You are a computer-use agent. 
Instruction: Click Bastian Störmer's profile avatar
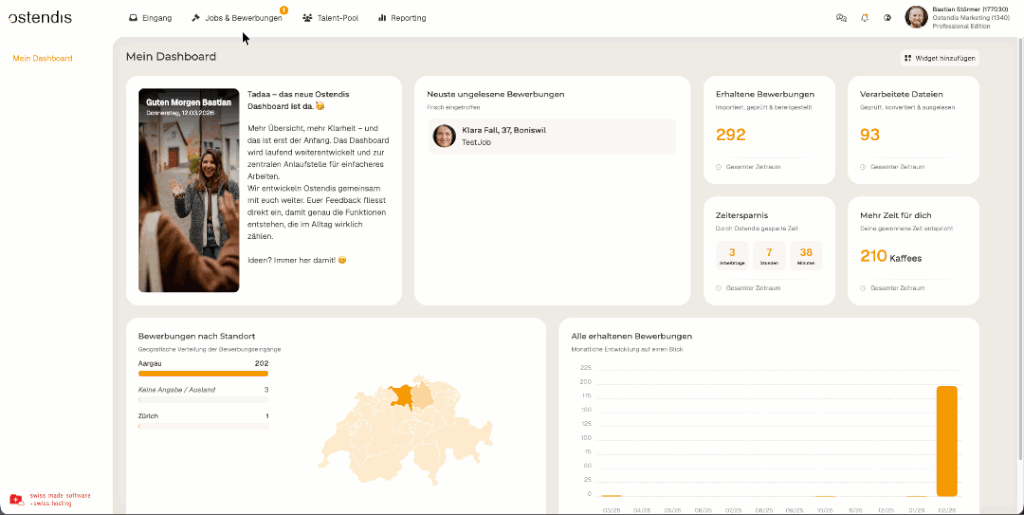[916, 17]
